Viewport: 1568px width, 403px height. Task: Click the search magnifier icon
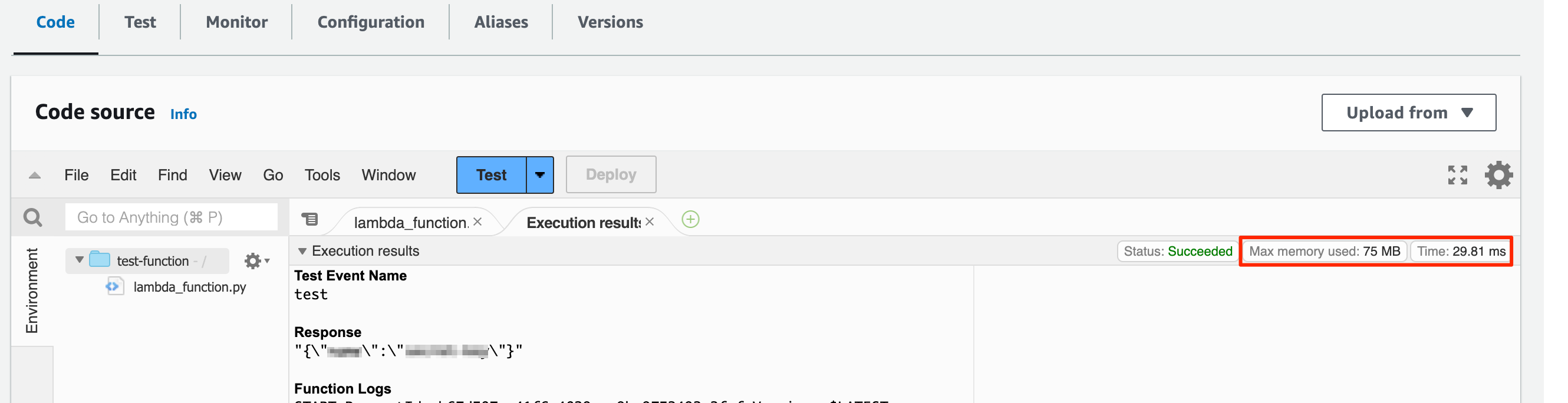(33, 217)
